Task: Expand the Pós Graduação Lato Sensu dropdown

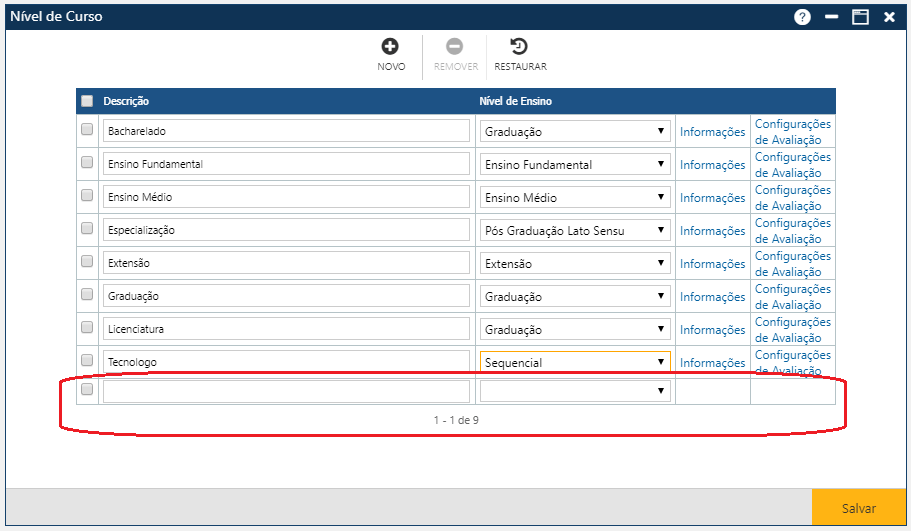Action: pos(574,230)
